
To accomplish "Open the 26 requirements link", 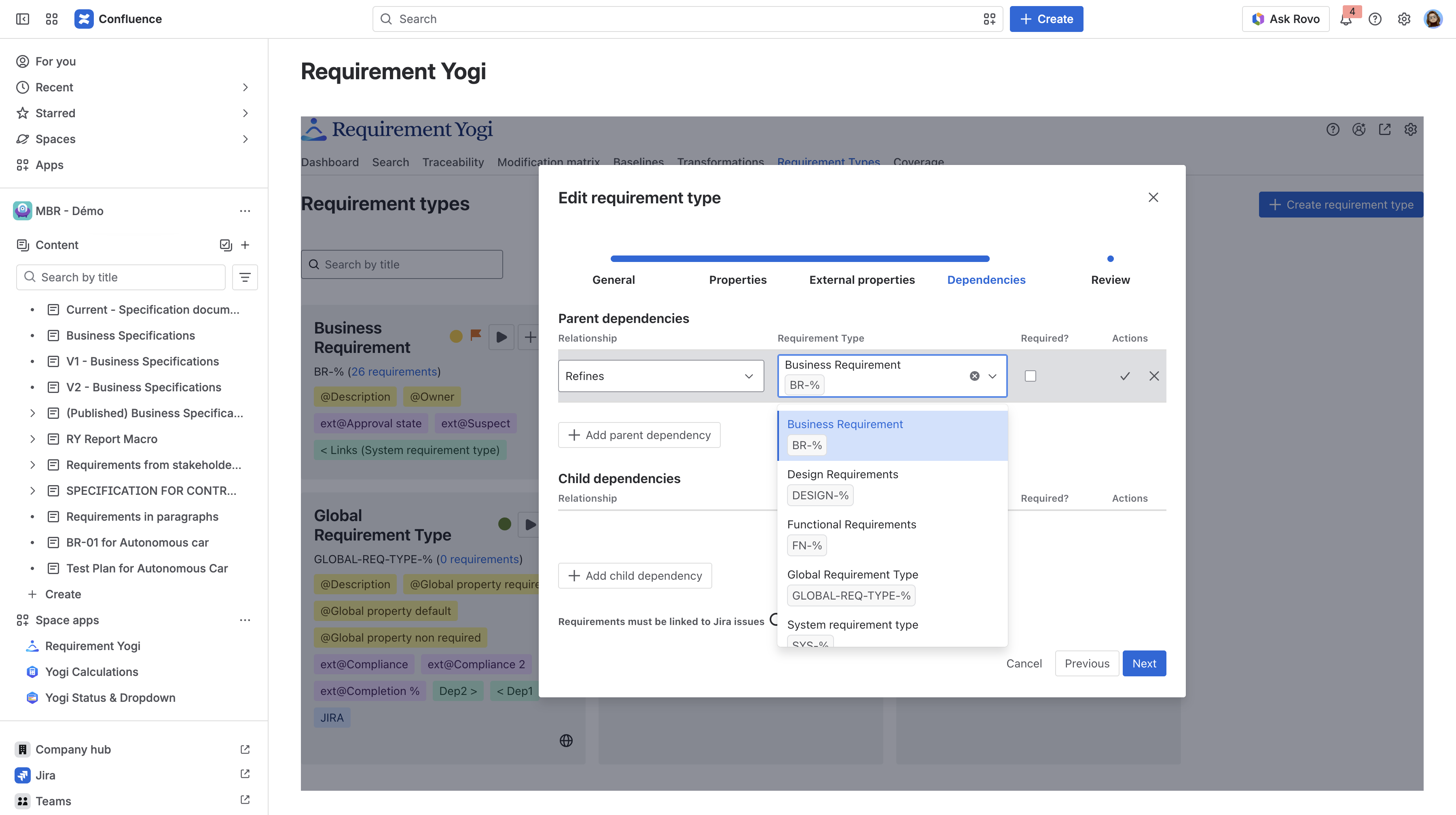I will point(394,372).
